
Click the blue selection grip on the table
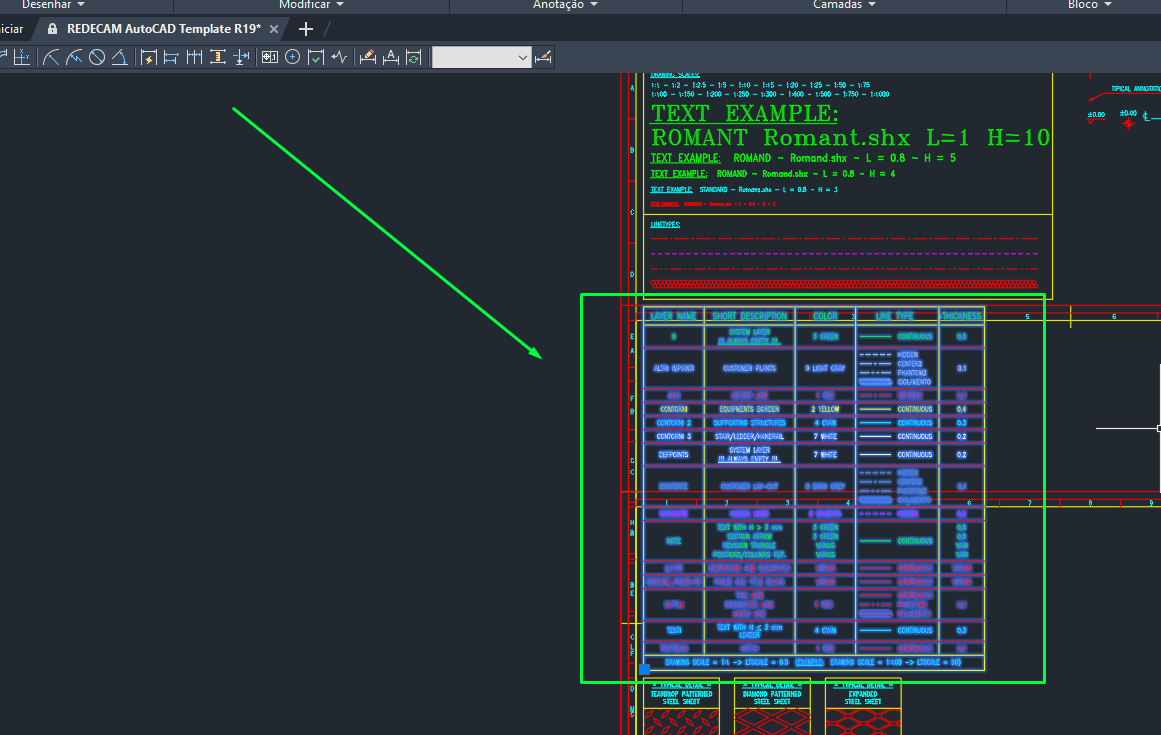(x=644, y=669)
